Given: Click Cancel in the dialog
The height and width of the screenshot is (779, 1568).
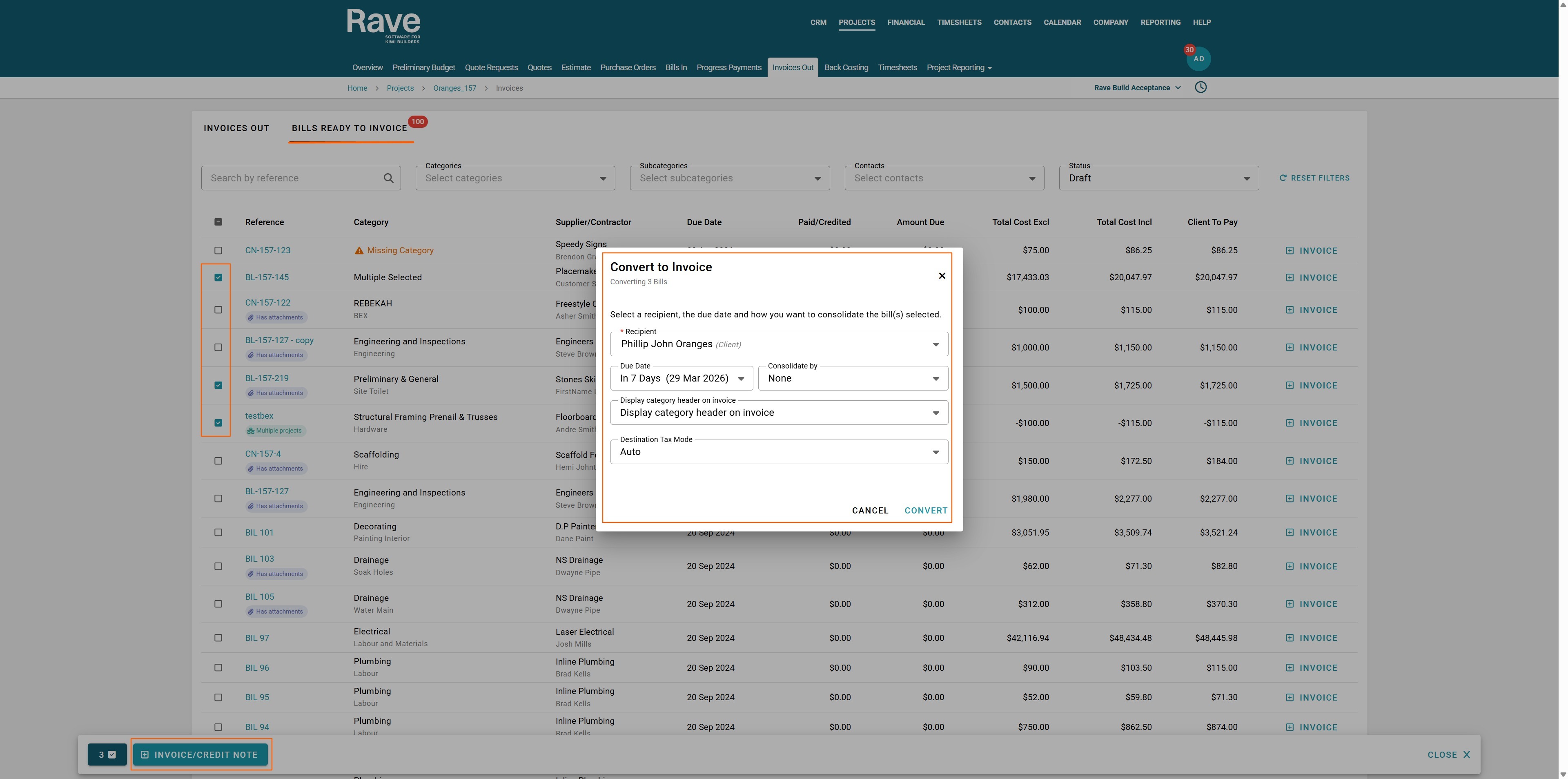Looking at the screenshot, I should point(870,510).
